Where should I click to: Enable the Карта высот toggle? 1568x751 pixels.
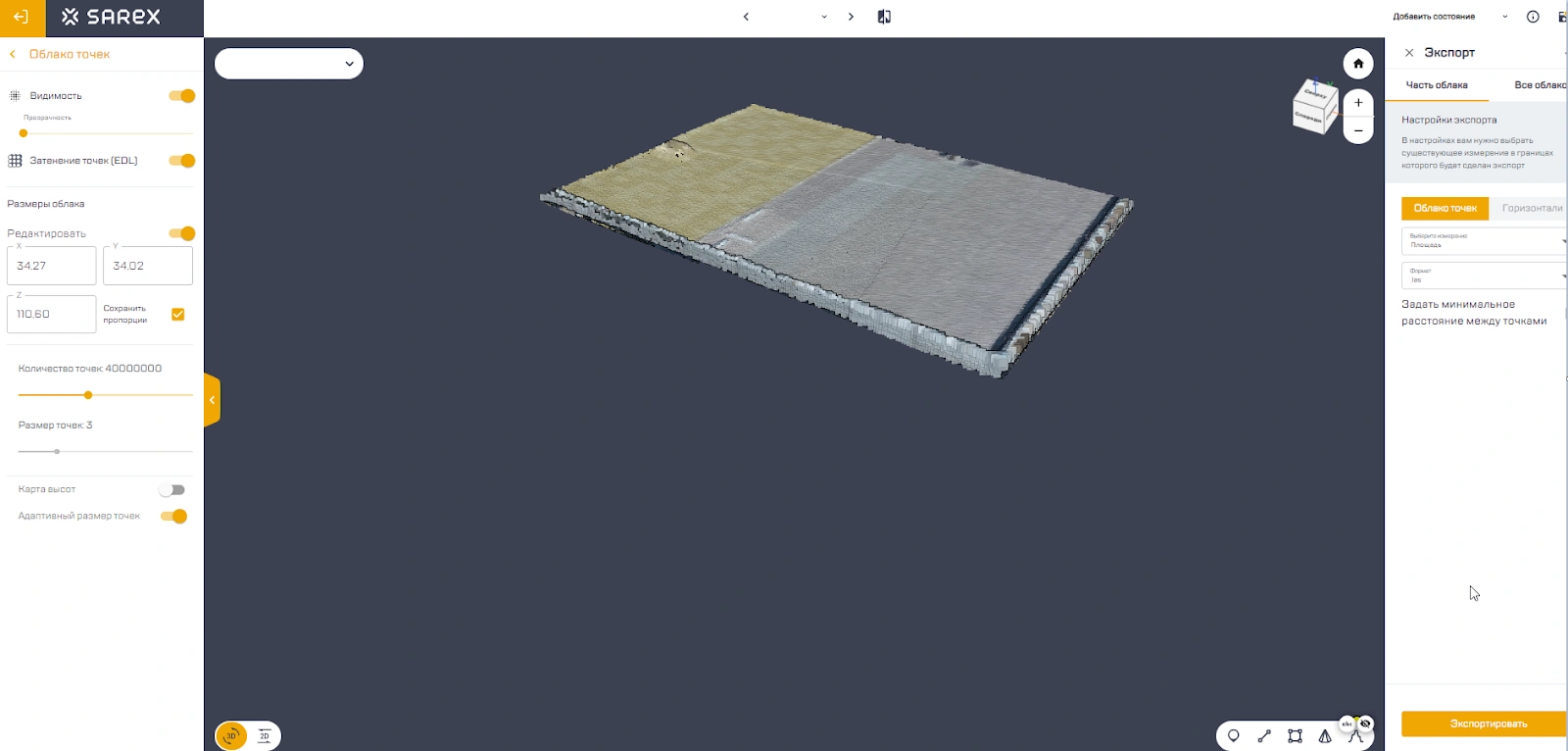click(172, 490)
